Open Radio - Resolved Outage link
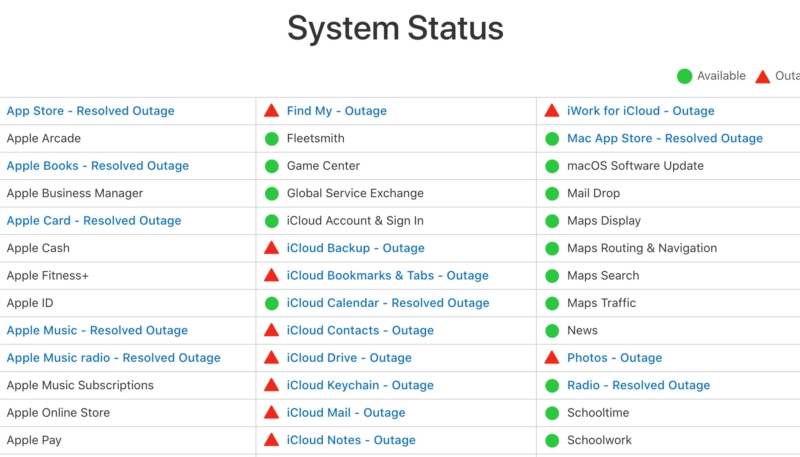Image resolution: width=800 pixels, height=457 pixels. coord(638,385)
